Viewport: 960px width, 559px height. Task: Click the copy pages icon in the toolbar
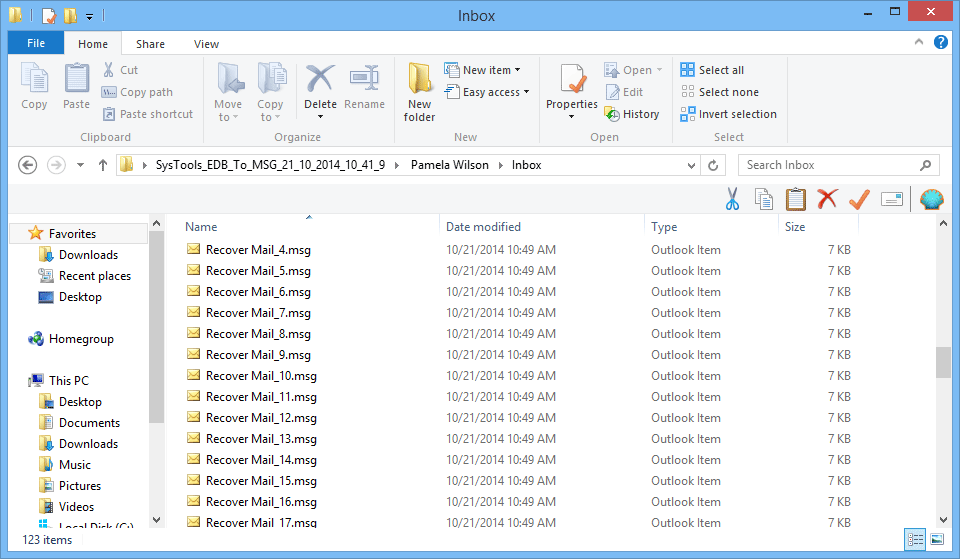tap(763, 199)
